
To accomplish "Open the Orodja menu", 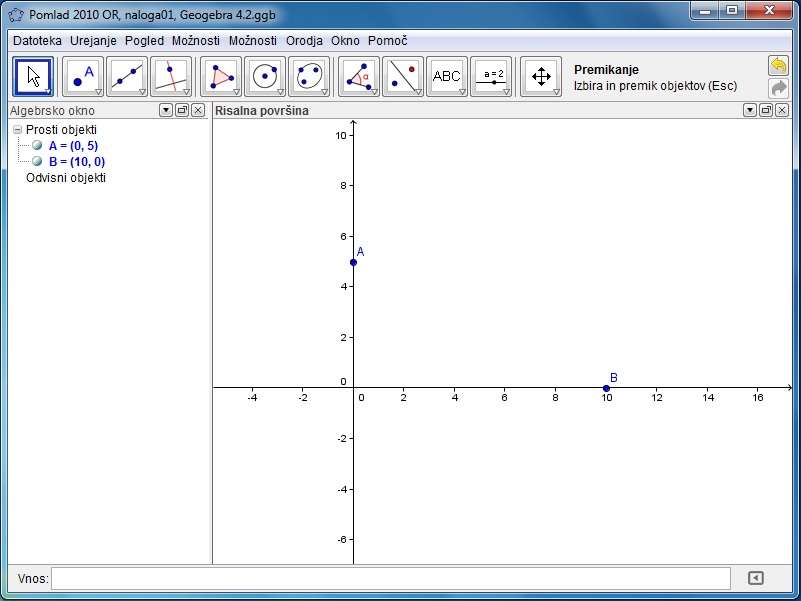I will click(304, 41).
